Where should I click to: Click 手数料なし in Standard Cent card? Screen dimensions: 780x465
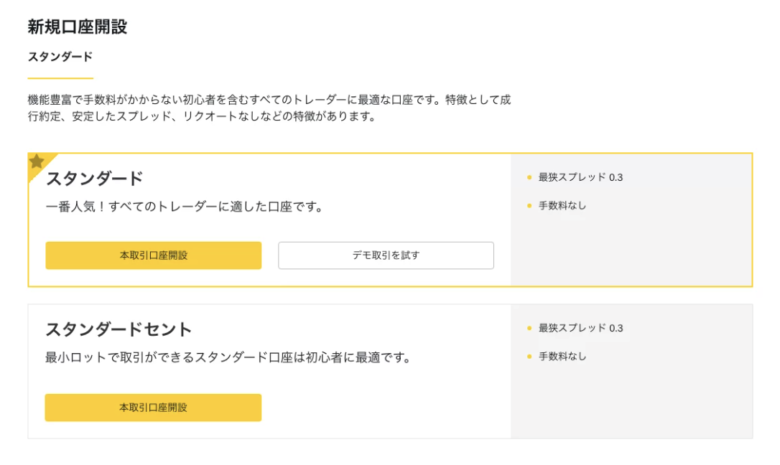(x=562, y=356)
